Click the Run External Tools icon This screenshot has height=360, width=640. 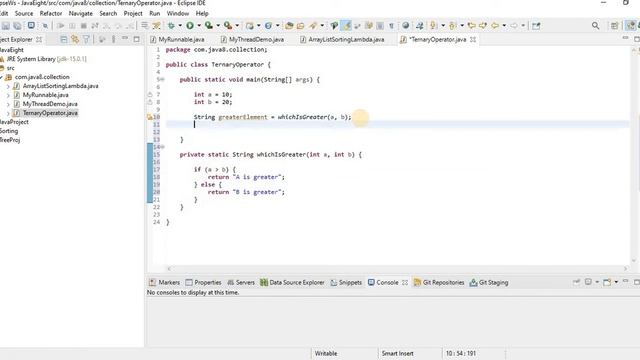coord(228,26)
